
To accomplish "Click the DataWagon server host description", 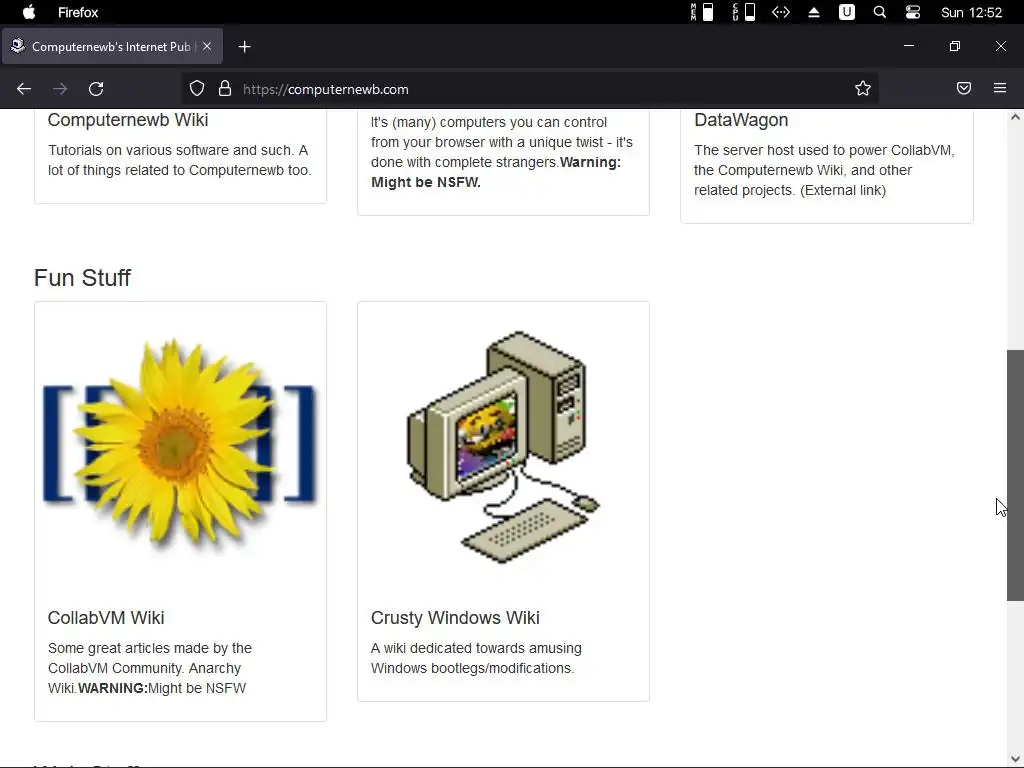I will point(824,170).
